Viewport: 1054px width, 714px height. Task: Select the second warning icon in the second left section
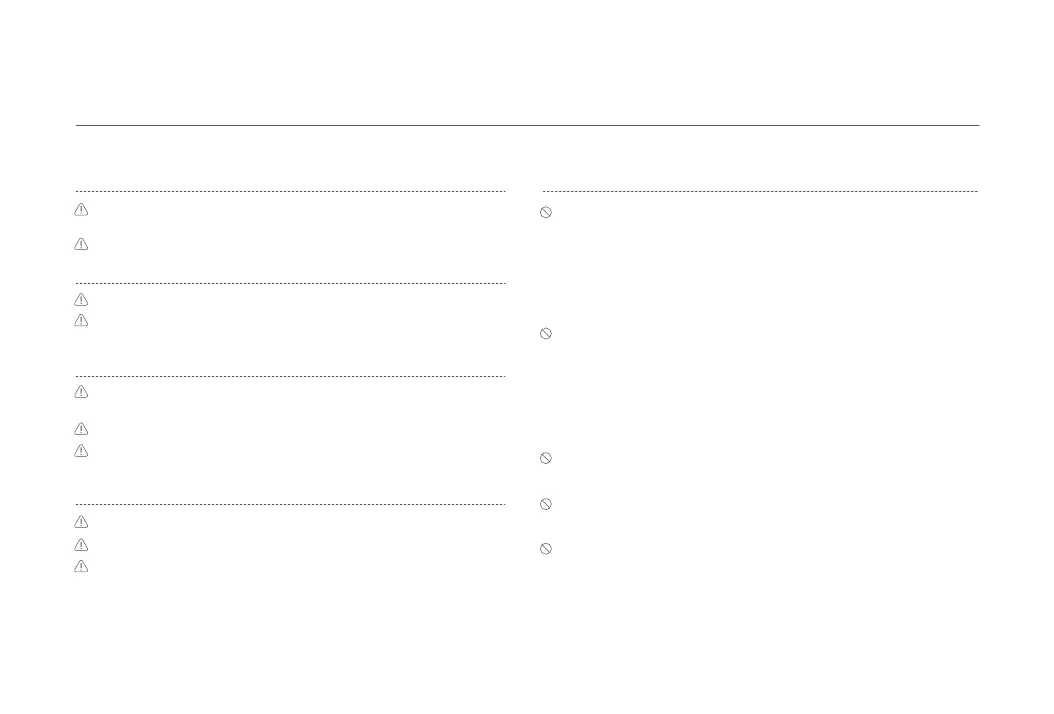click(82, 321)
